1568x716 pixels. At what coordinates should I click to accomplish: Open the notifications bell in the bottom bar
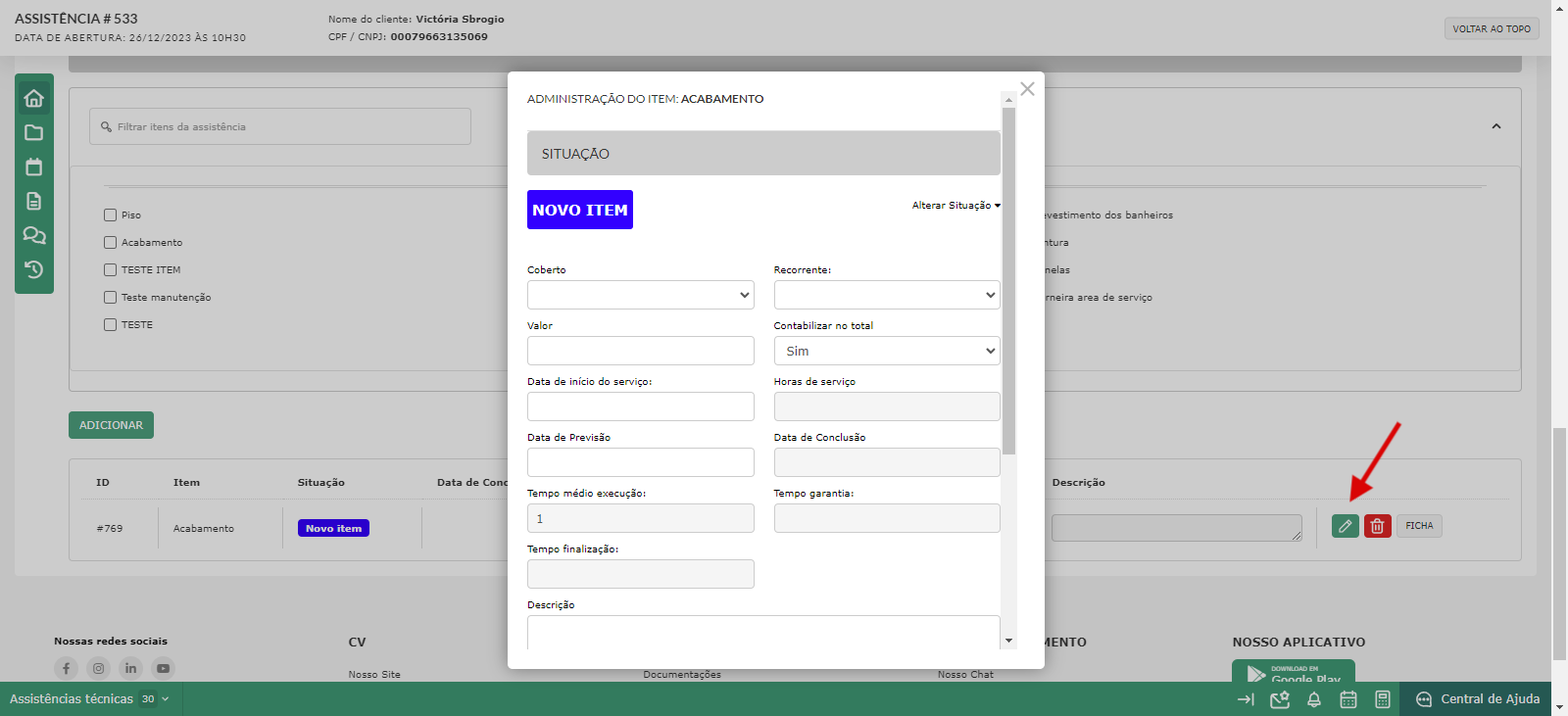(x=1314, y=699)
